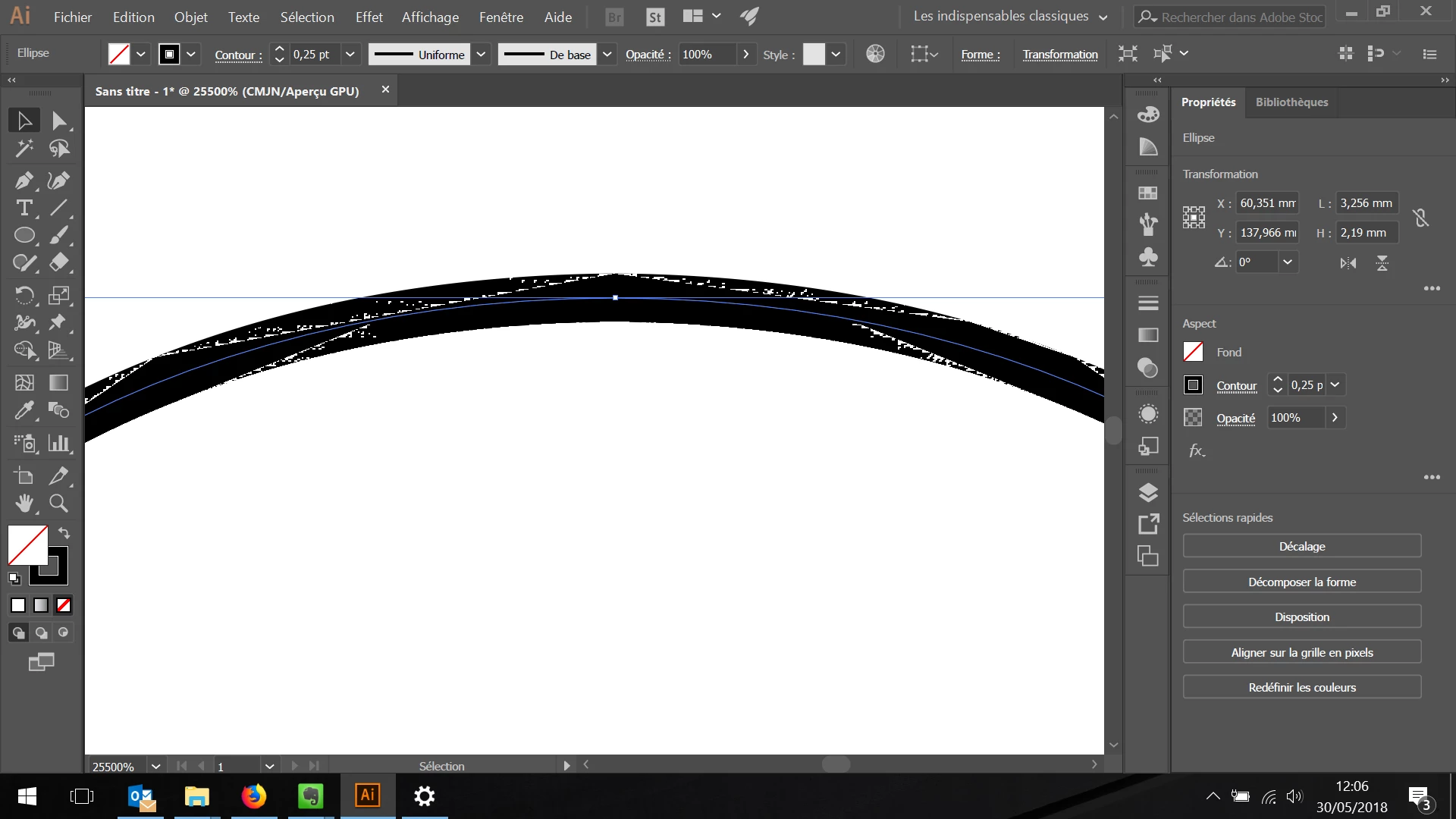The height and width of the screenshot is (819, 1456).
Task: Click the Fond color swatch
Action: click(x=1193, y=352)
